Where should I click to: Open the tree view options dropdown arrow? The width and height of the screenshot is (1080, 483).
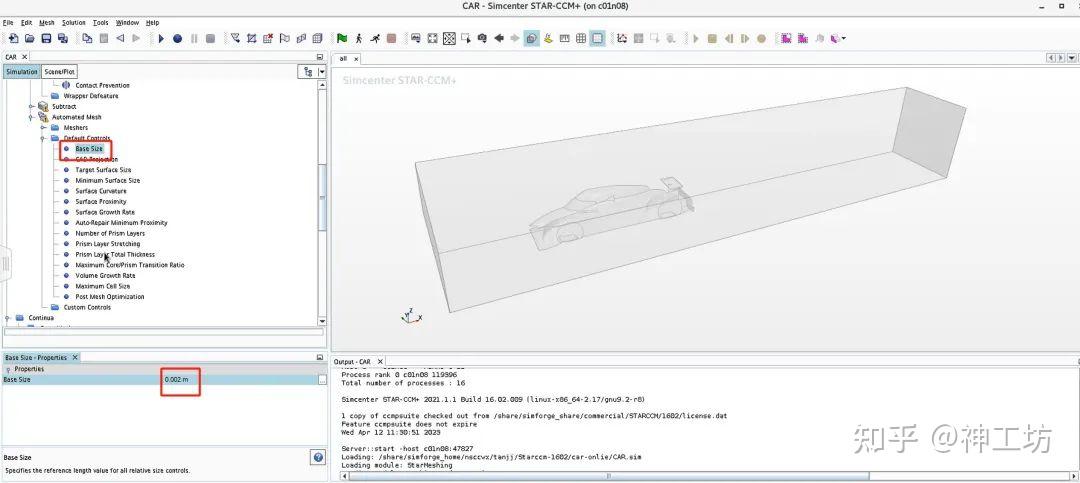322,72
